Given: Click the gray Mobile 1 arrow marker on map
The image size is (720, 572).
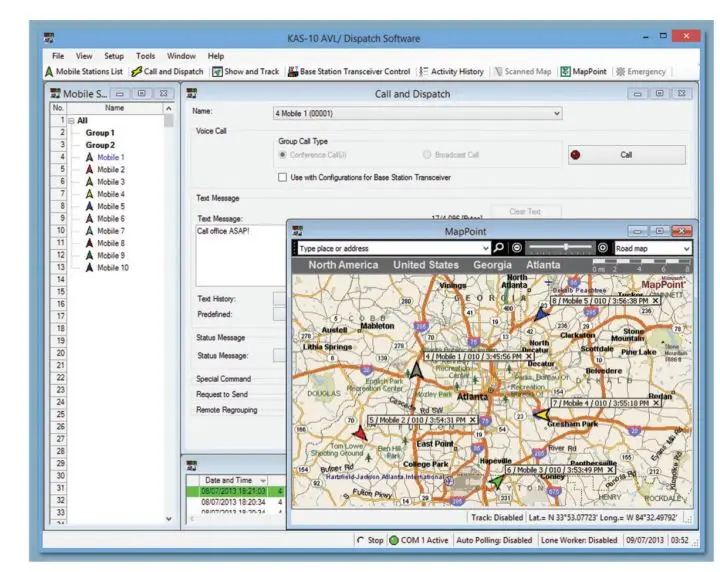Looking at the screenshot, I should [x=416, y=370].
